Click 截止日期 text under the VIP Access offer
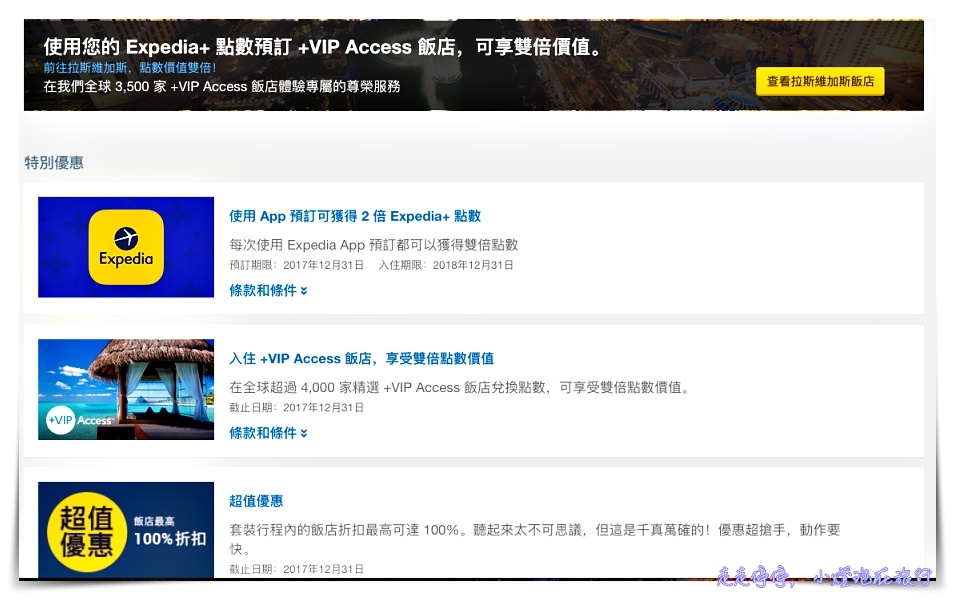The height and width of the screenshot is (601, 956). tap(296, 408)
